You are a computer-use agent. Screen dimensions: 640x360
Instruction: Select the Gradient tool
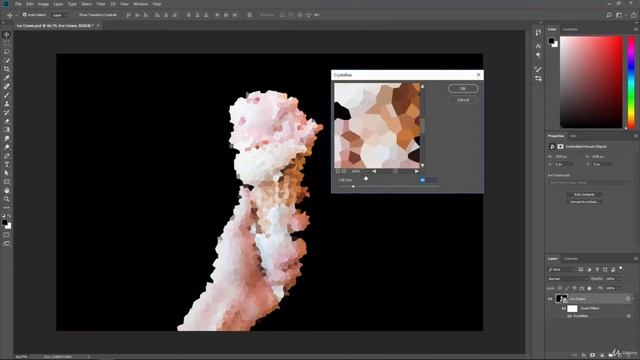coord(7,130)
